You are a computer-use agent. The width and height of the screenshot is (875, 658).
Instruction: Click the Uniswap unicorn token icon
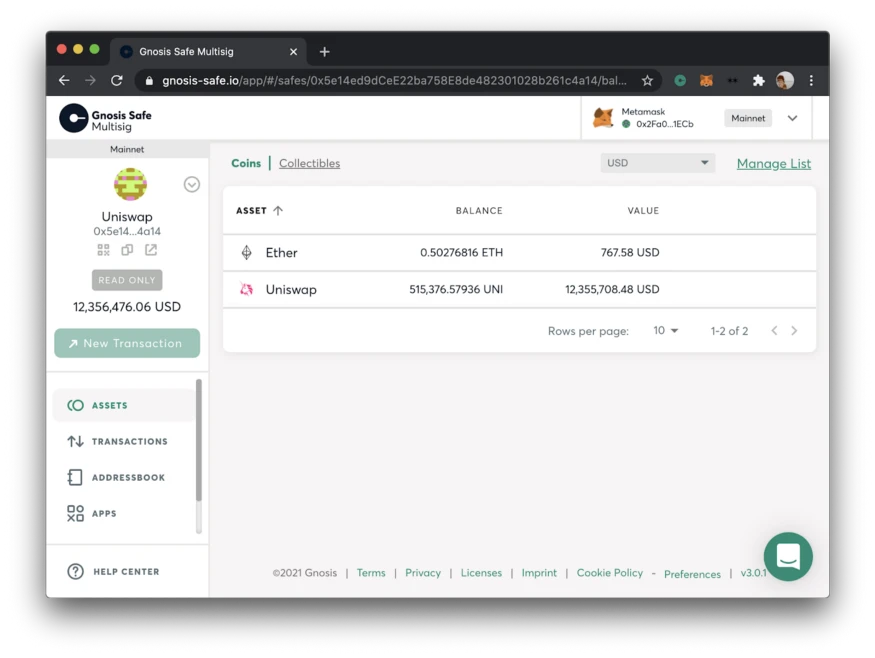coord(246,289)
